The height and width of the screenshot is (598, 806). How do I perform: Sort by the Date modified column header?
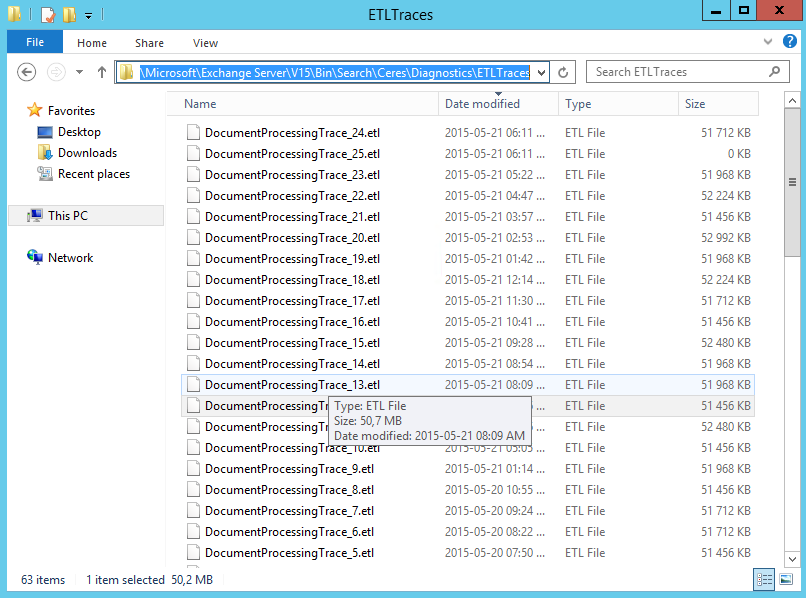coord(498,104)
